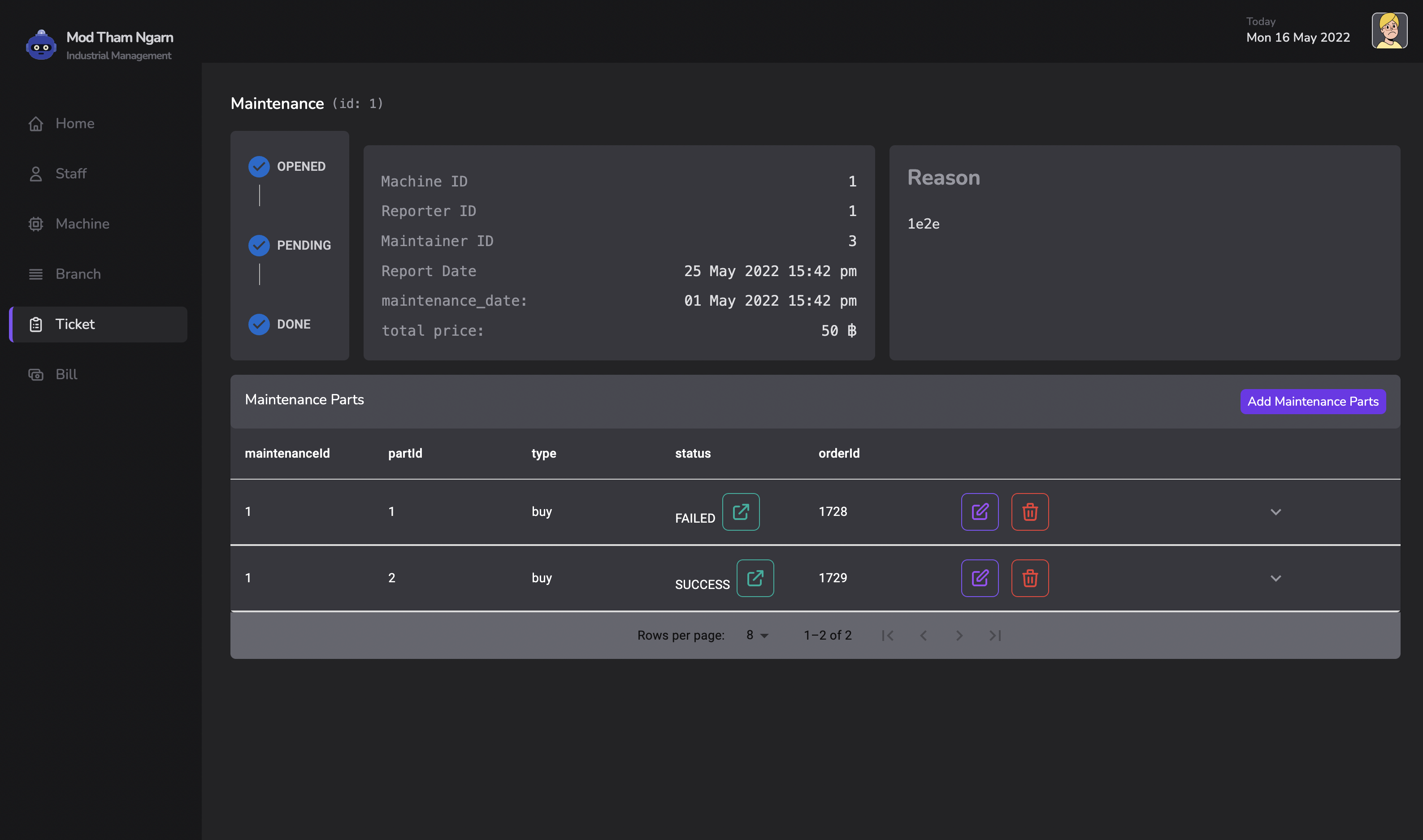
Task: Click the next page arrow
Action: pos(959,636)
